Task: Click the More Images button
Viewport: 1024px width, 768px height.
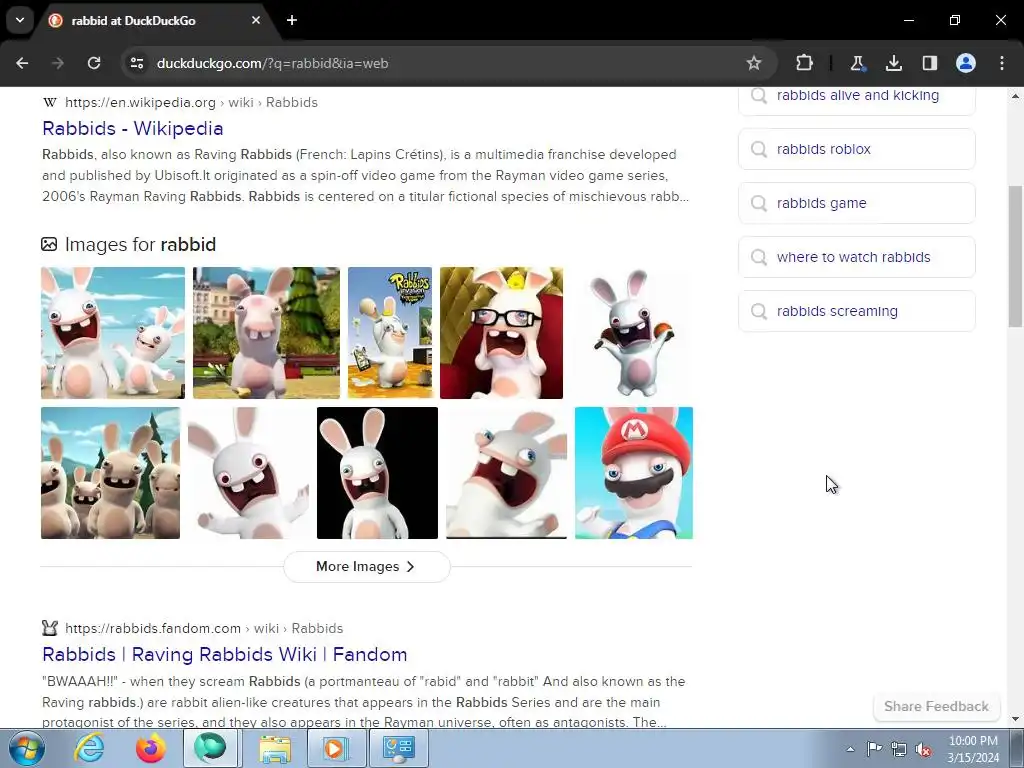Action: pos(366,566)
